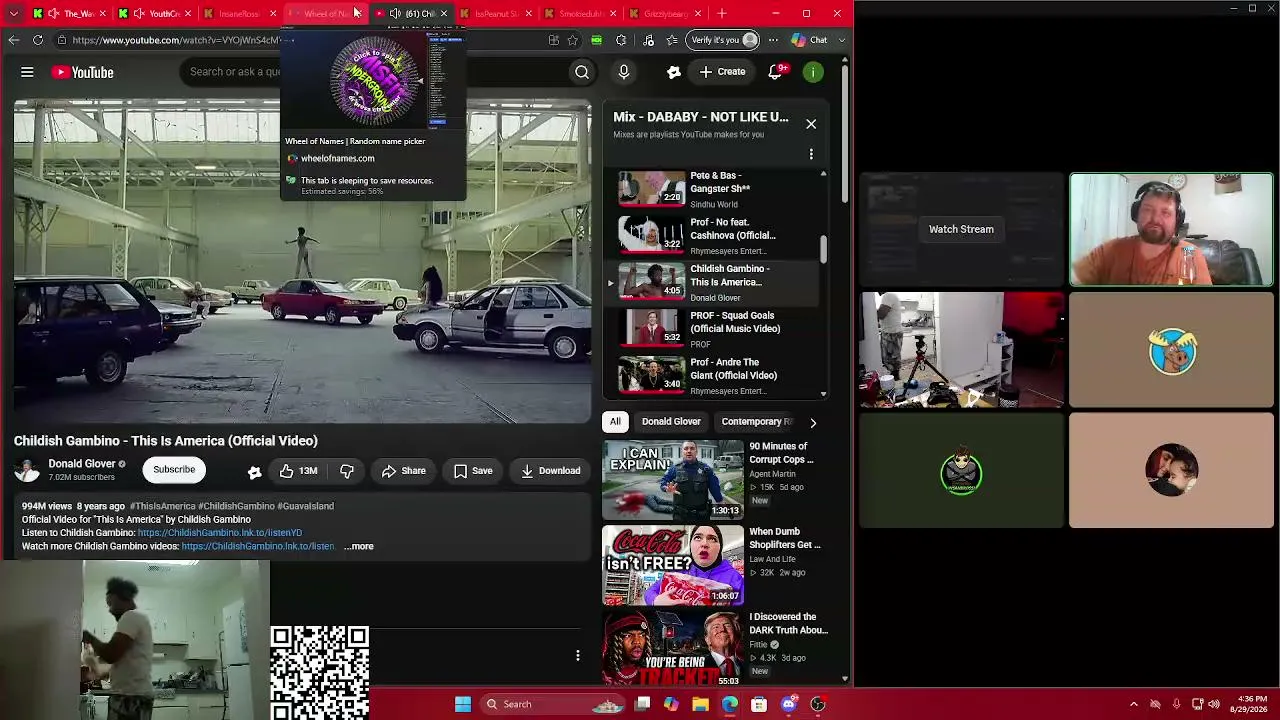This screenshot has height=720, width=1280.
Task: Save the video to a playlist
Action: 473,471
